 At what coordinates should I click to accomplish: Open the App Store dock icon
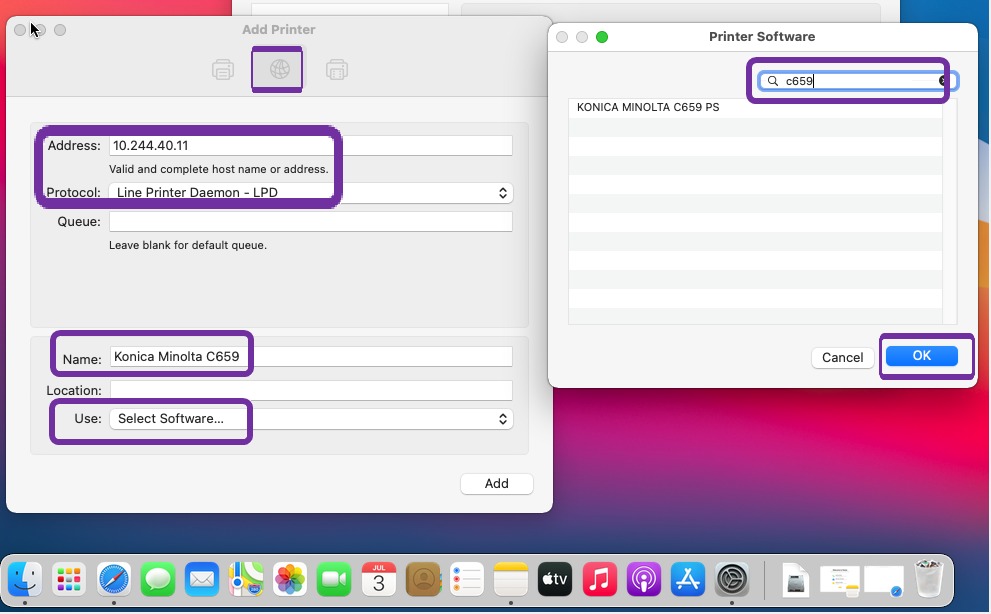tap(688, 578)
